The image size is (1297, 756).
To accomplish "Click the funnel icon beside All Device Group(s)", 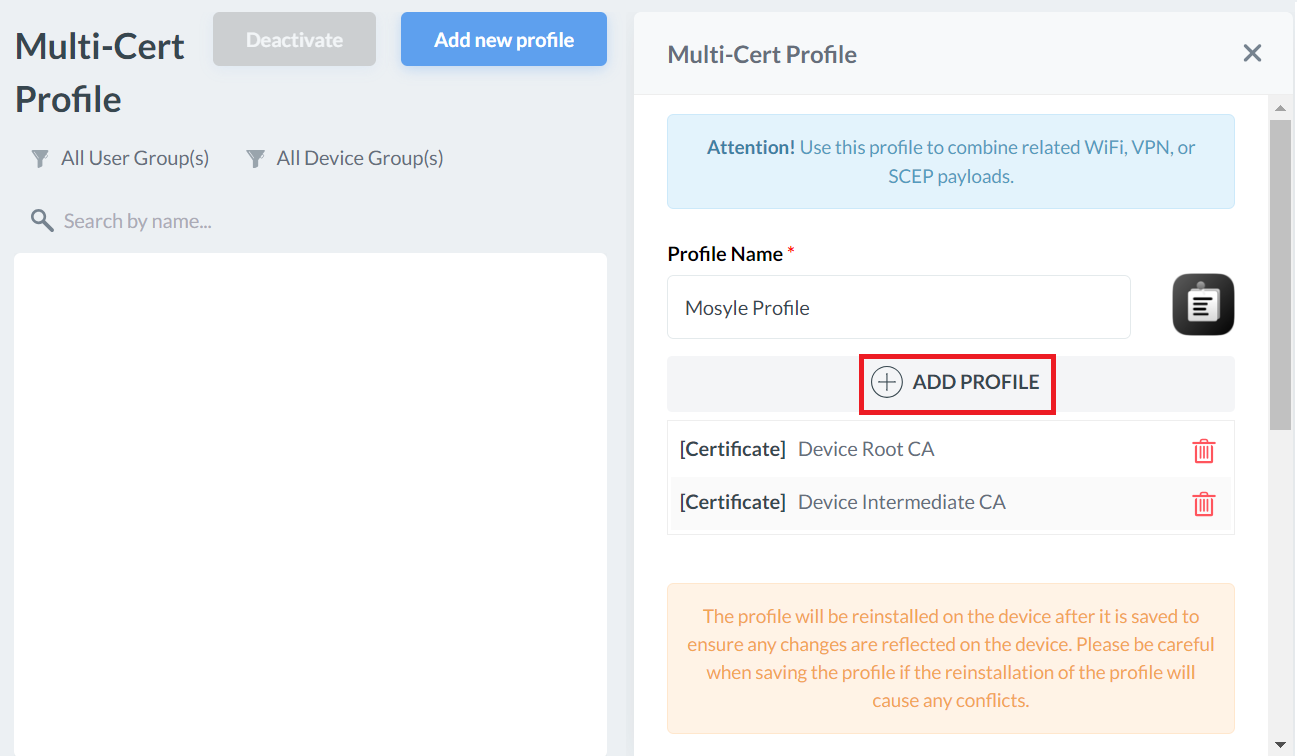I will [x=256, y=158].
